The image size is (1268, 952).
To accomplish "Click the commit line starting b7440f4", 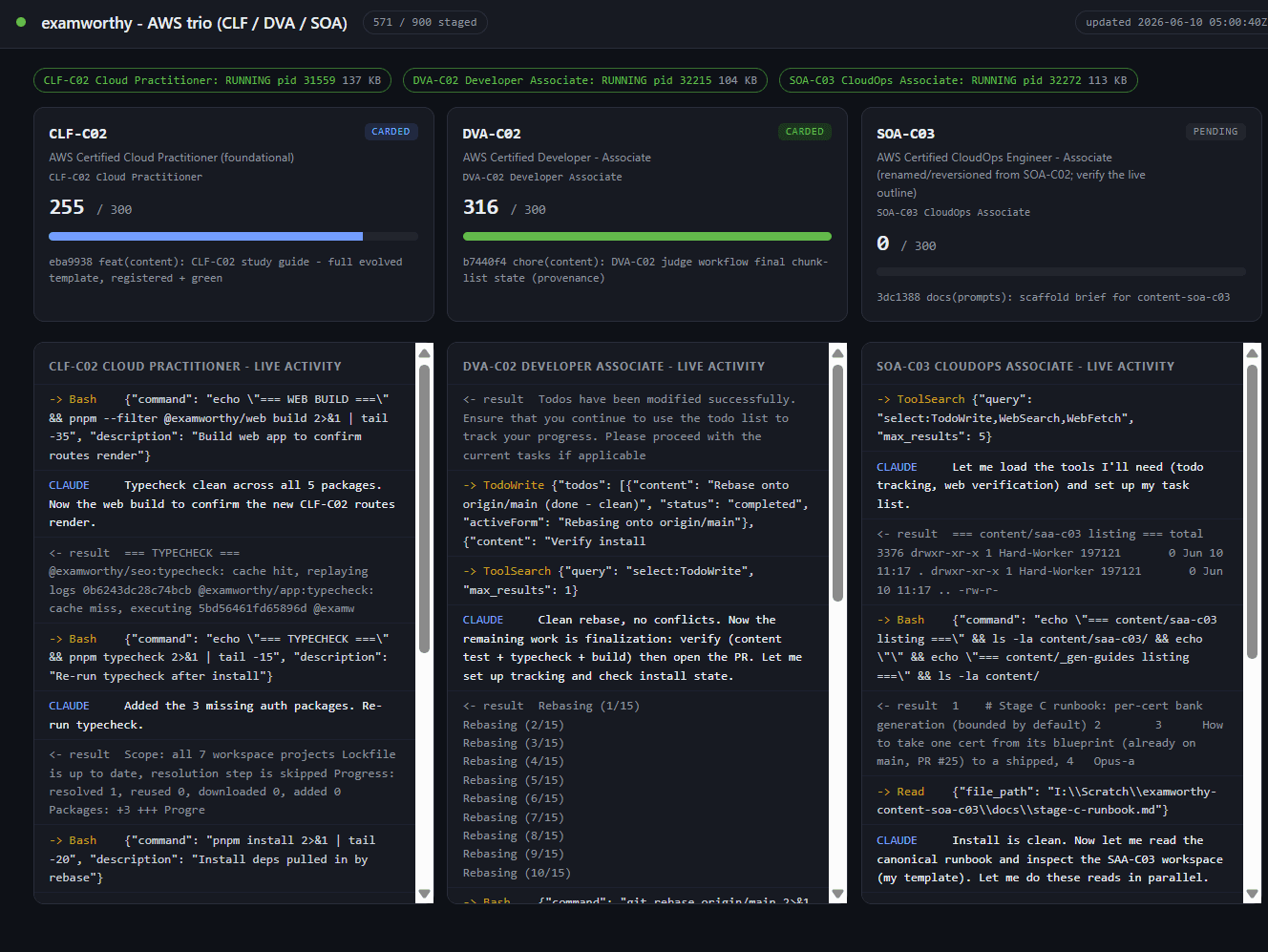I will pyautogui.click(x=645, y=269).
